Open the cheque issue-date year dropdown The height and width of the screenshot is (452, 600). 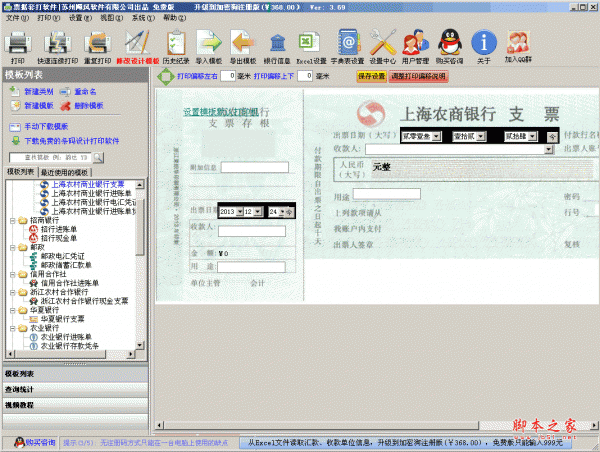tap(437, 136)
